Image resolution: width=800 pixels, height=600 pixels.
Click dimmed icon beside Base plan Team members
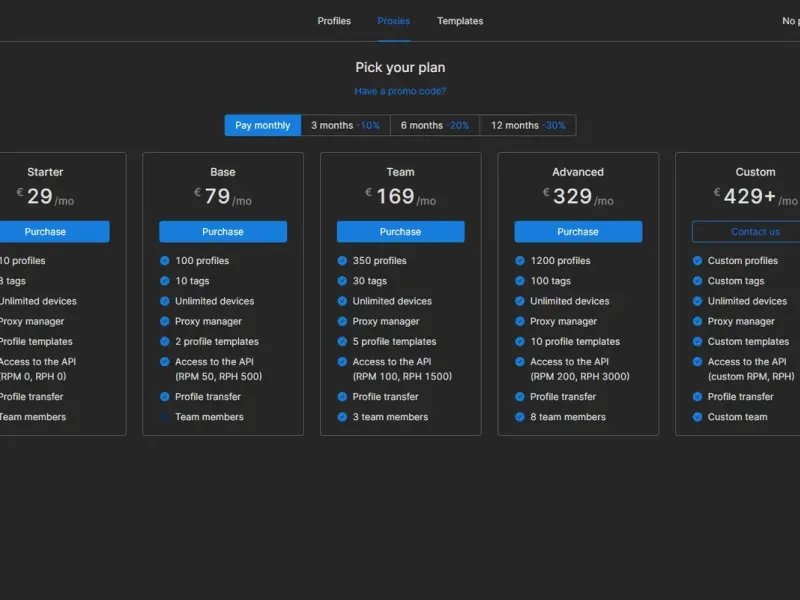point(164,417)
